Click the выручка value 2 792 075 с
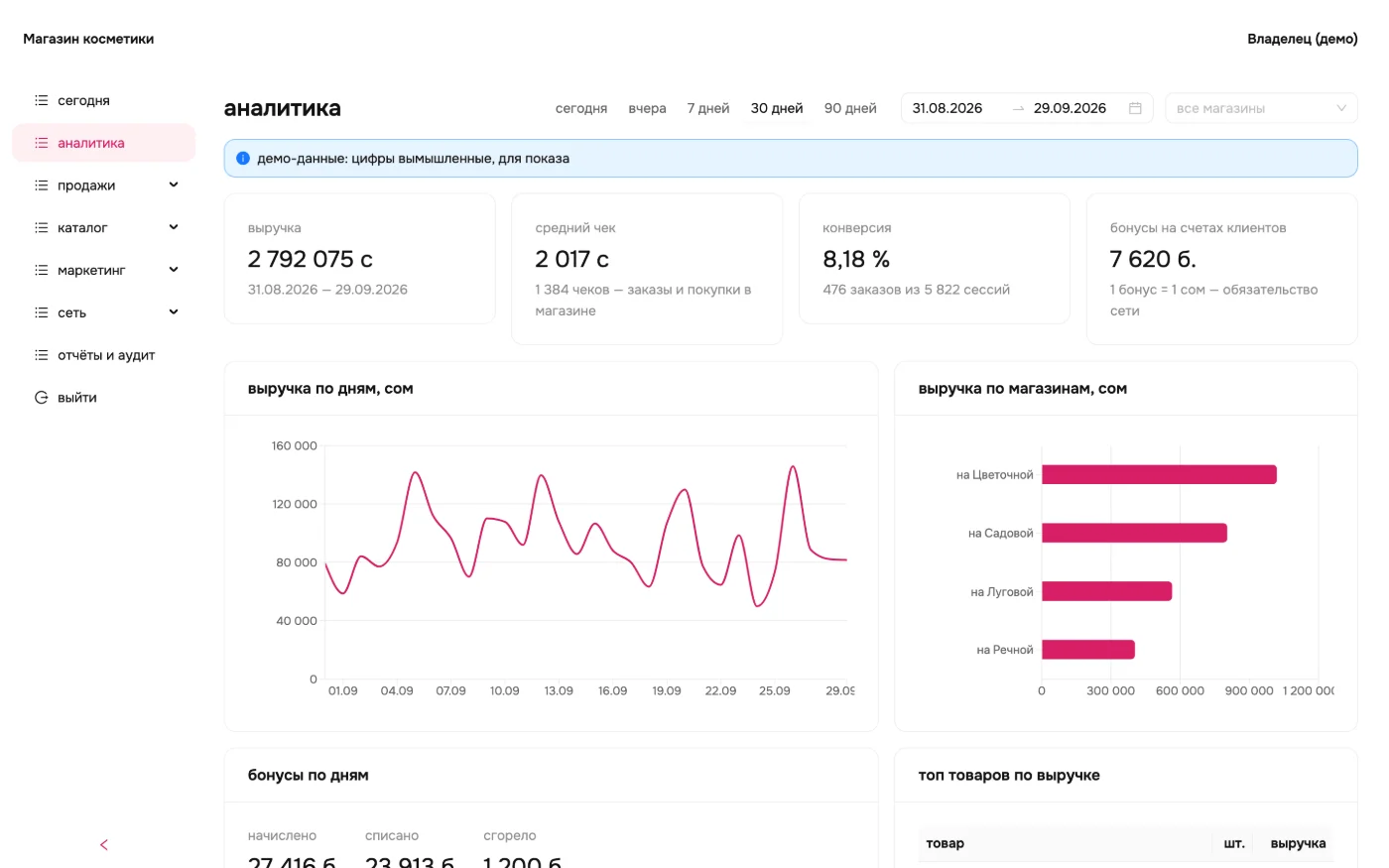This screenshot has height=868, width=1389. click(311, 259)
